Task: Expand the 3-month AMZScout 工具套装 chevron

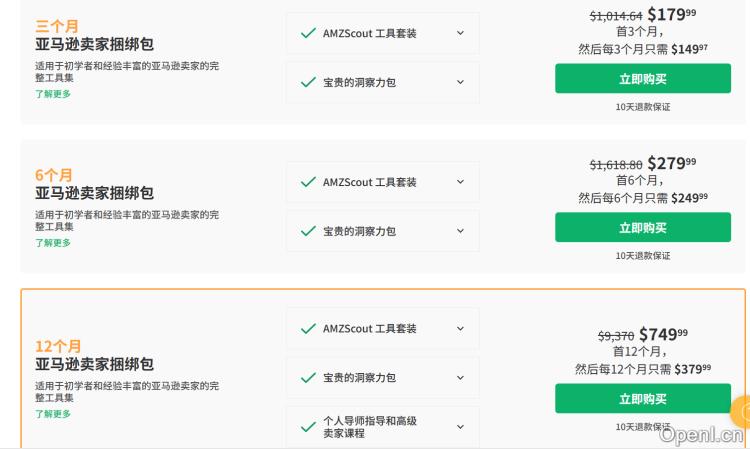Action: pyautogui.click(x=460, y=33)
